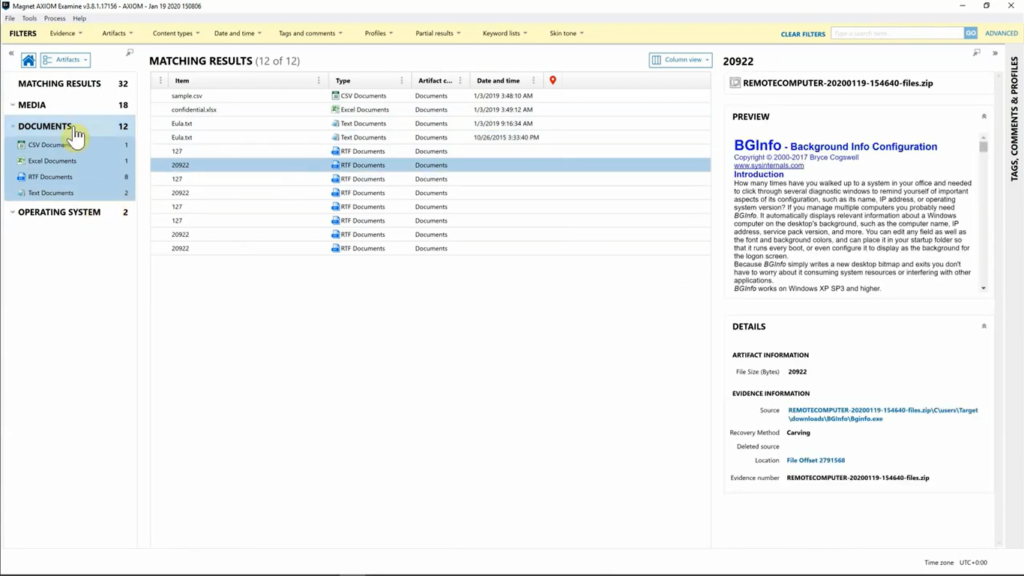Image resolution: width=1024 pixels, height=576 pixels.
Task: Select the Excel Documents tree item
Action: pos(72,161)
